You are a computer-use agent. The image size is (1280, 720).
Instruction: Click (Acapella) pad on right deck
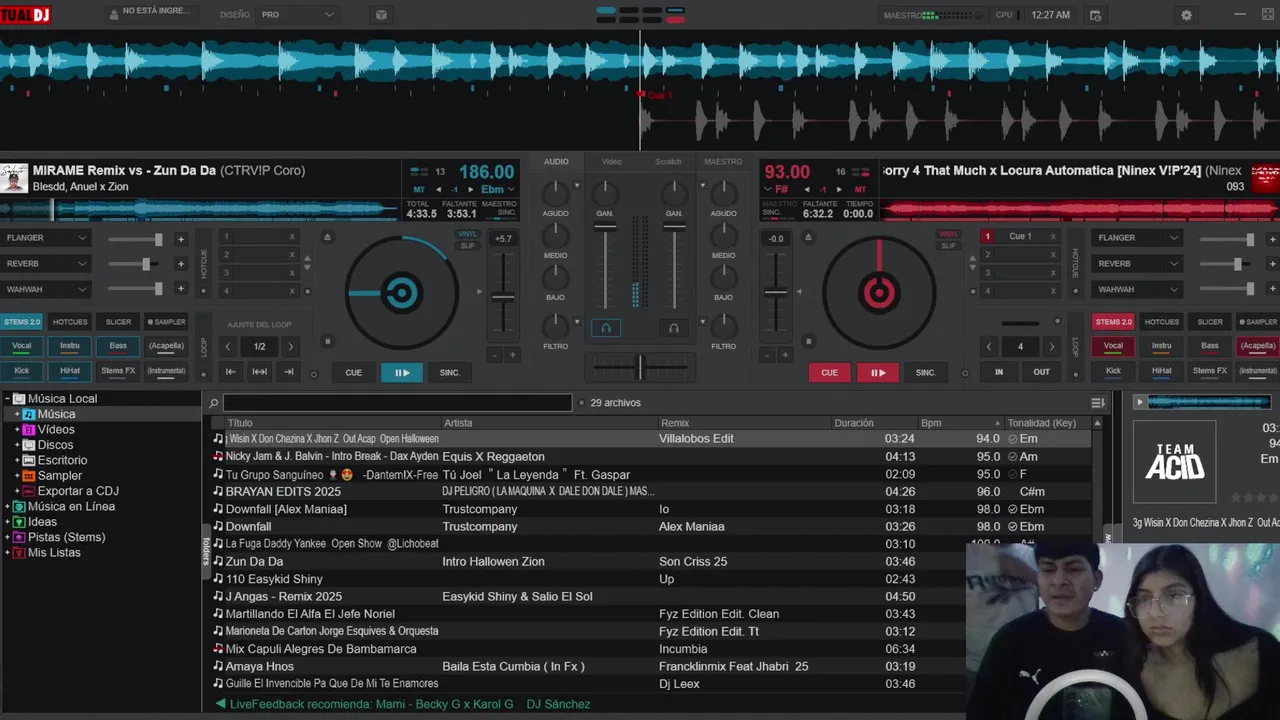1257,346
